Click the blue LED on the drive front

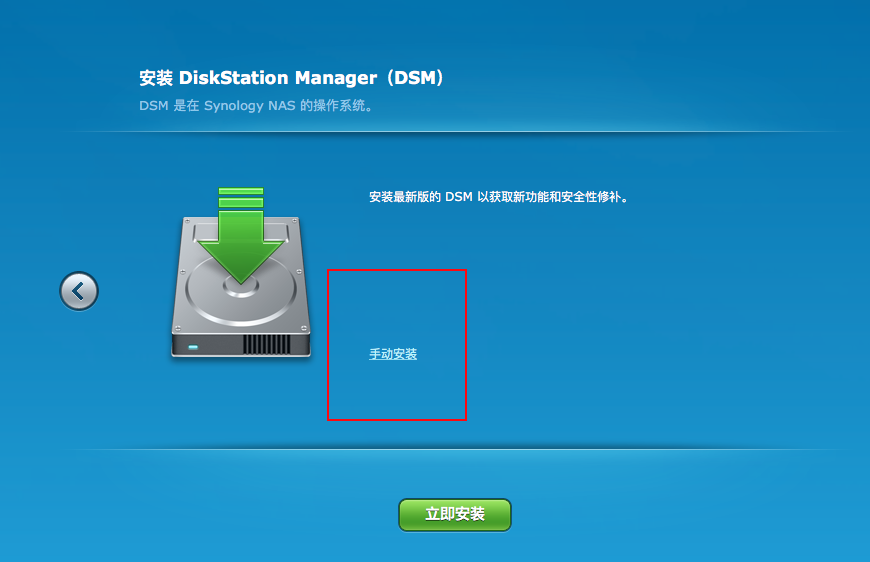coord(193,347)
